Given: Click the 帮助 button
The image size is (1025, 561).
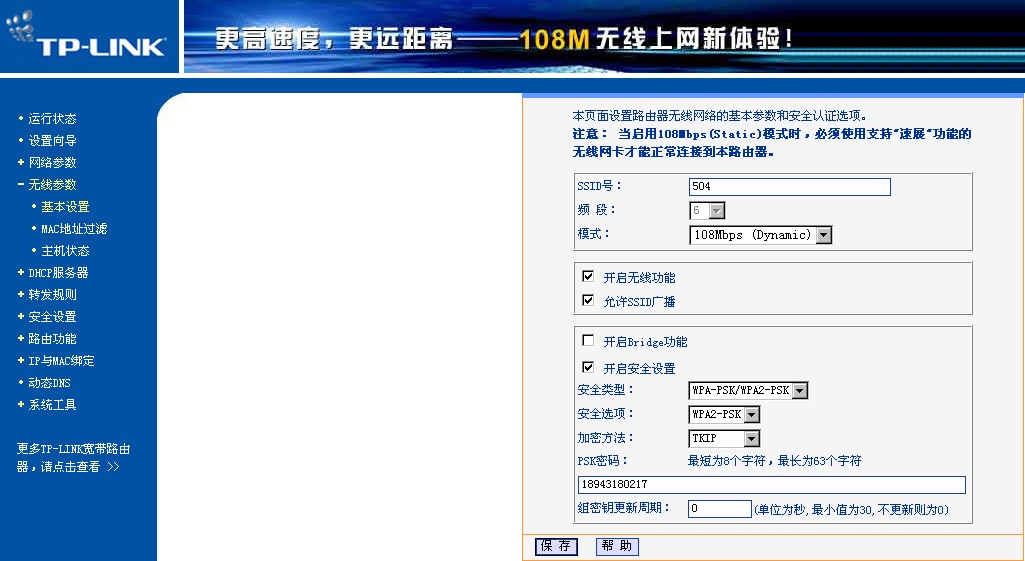Looking at the screenshot, I should click(x=617, y=546).
